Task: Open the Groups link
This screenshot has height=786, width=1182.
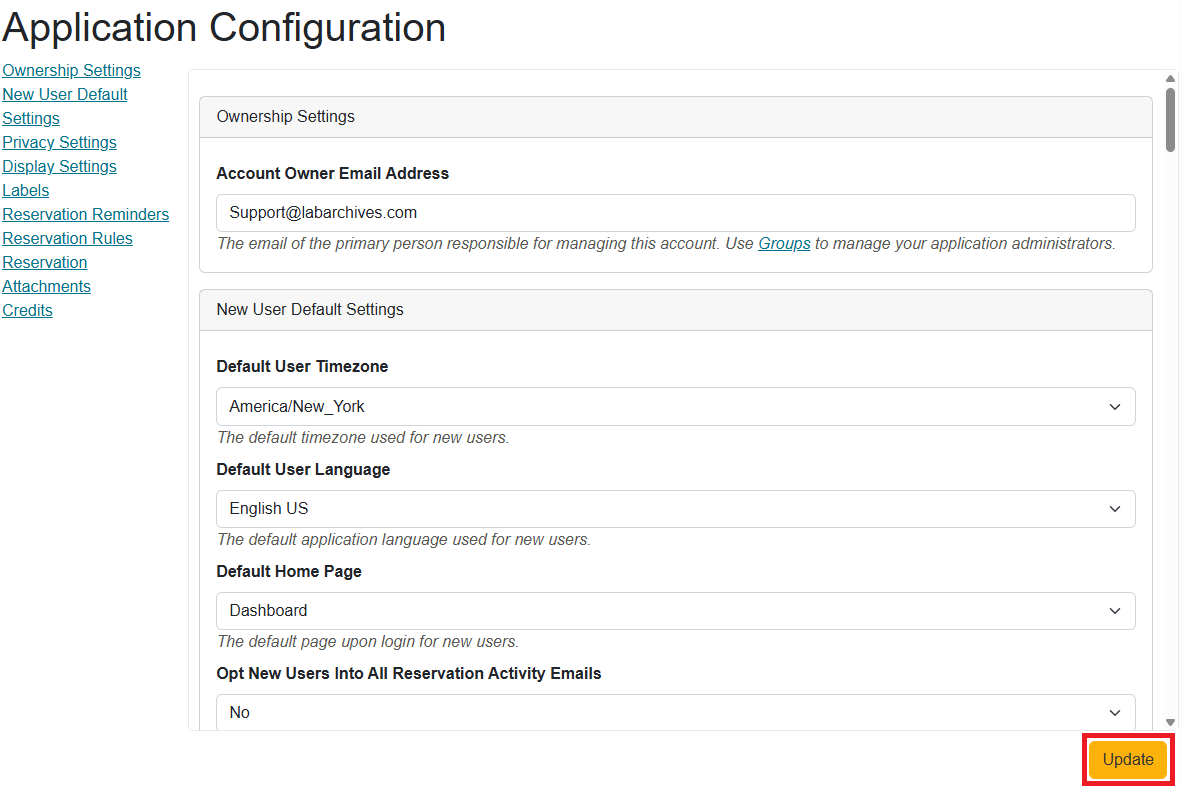Action: coord(784,243)
